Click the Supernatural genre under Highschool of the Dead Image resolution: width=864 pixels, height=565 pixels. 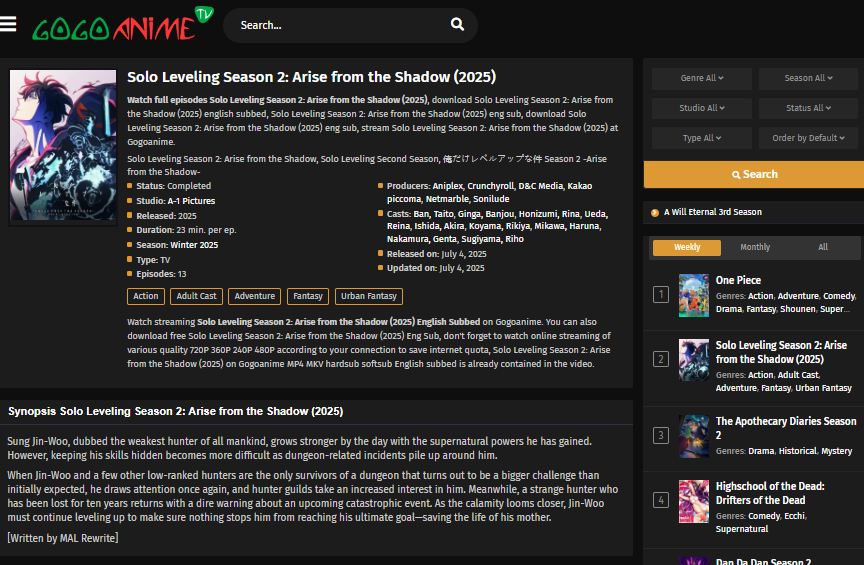coord(742,529)
